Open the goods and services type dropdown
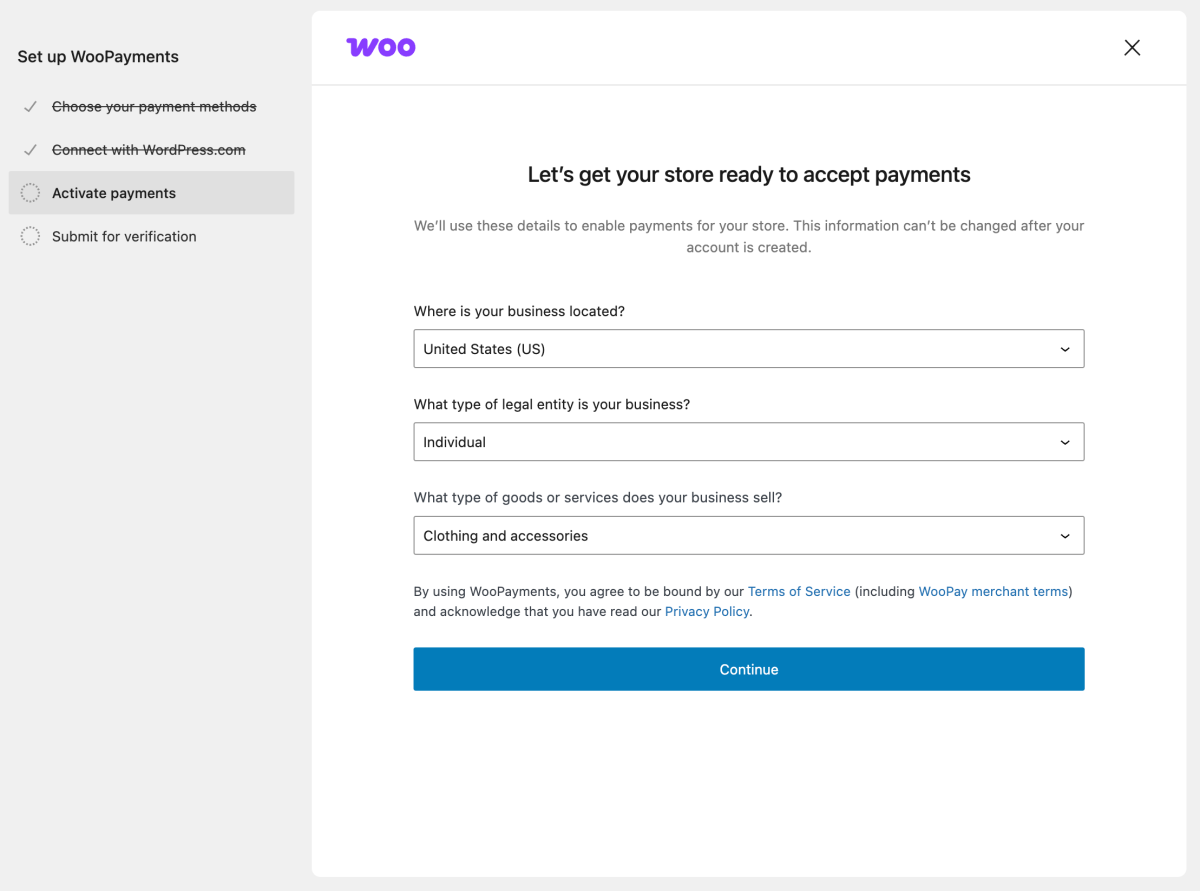 click(x=748, y=535)
